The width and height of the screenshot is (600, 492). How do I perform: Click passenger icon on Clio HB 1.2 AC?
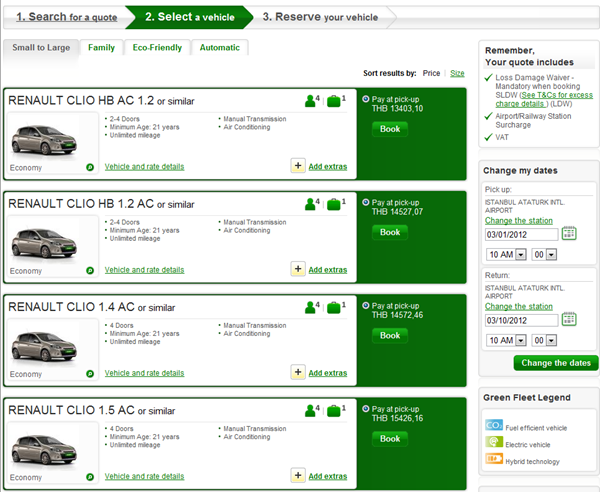tap(310, 204)
